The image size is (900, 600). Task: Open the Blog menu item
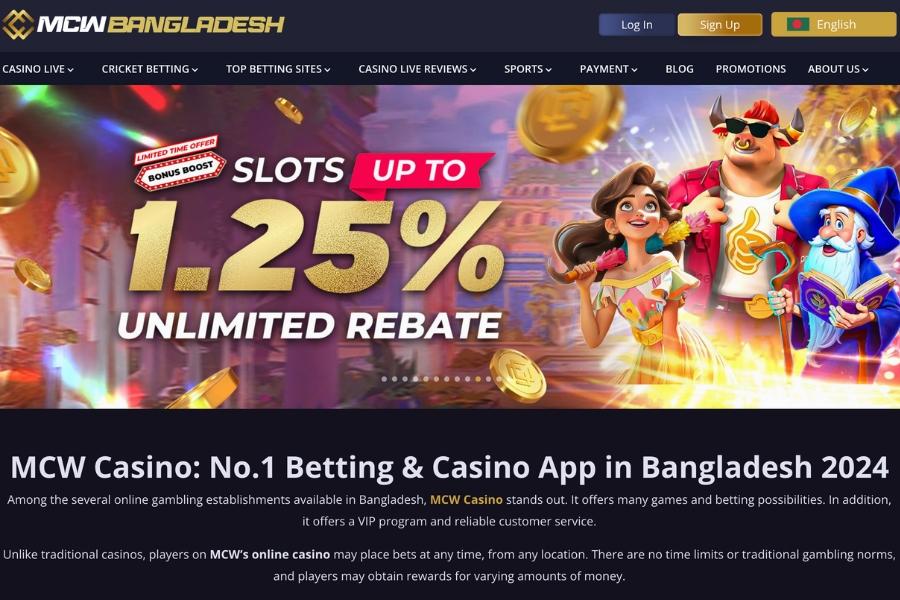[679, 69]
